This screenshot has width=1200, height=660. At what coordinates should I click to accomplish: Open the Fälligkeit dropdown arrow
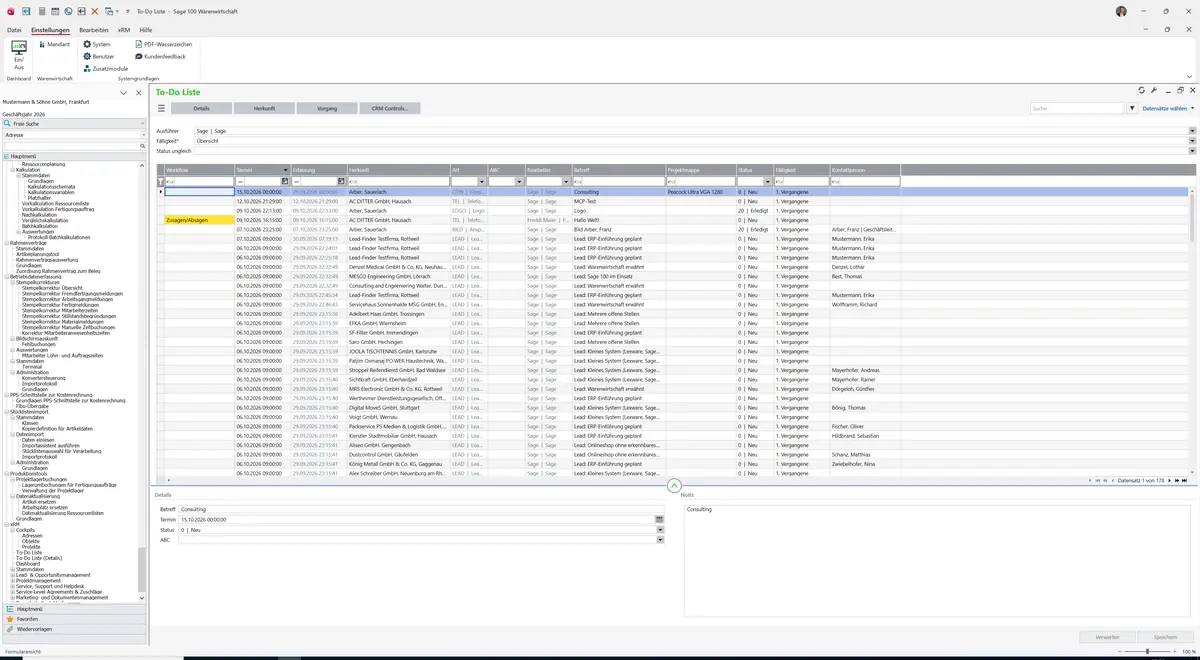[1192, 141]
